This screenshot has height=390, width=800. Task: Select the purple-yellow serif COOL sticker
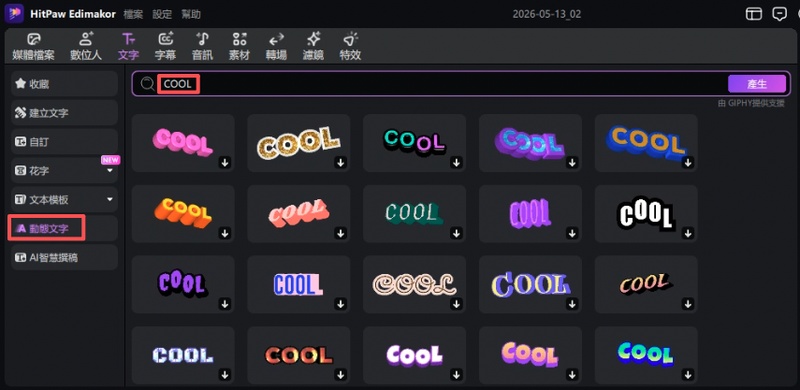(530, 284)
